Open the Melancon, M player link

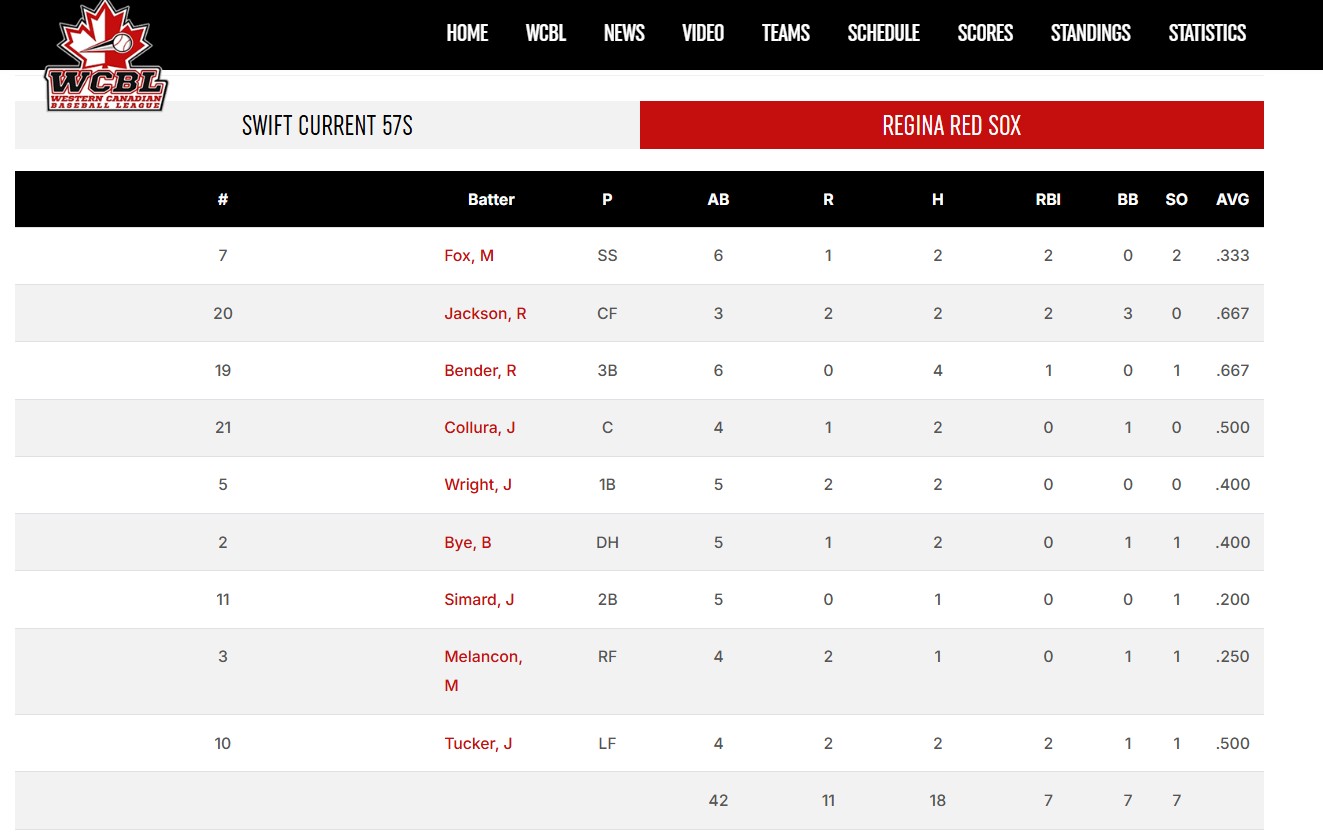(483, 671)
